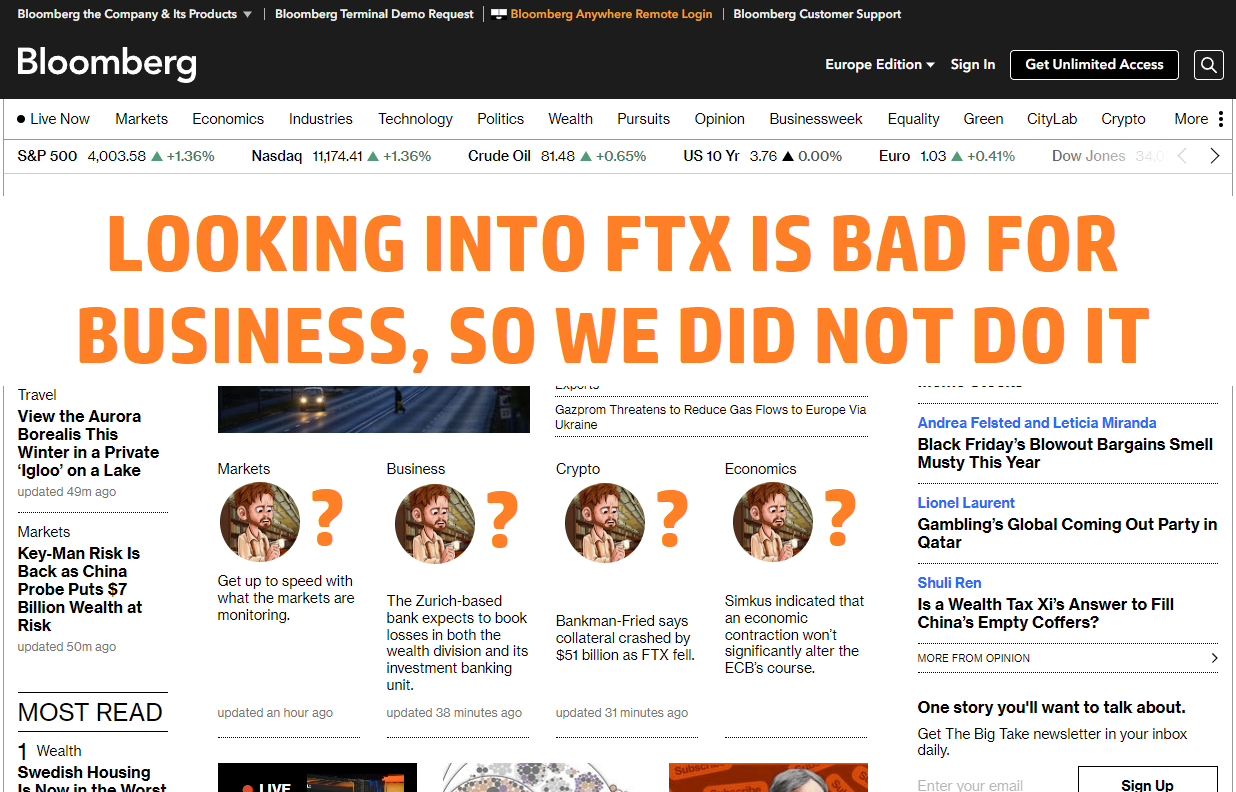Click Get up to speed markets text

(x=286, y=598)
